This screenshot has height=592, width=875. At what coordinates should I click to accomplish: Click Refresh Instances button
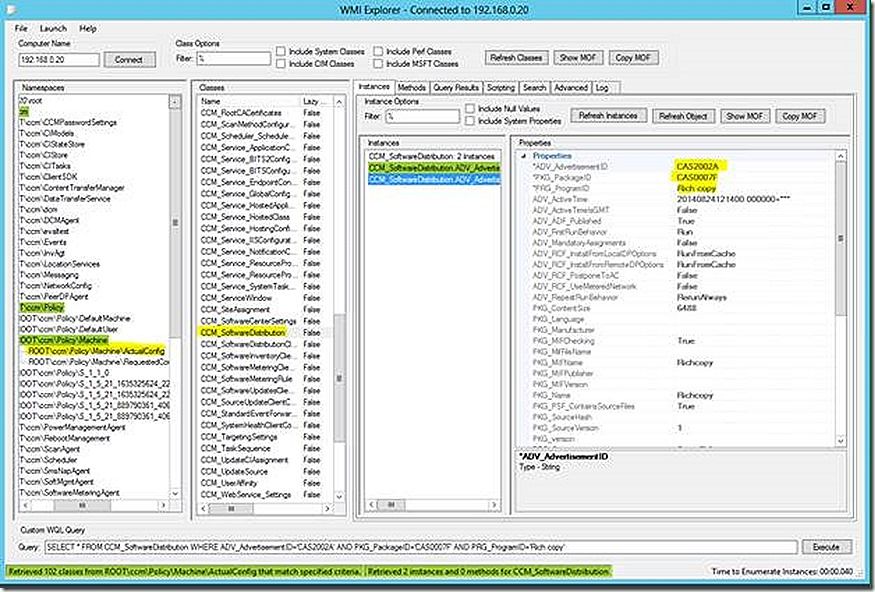[x=608, y=116]
